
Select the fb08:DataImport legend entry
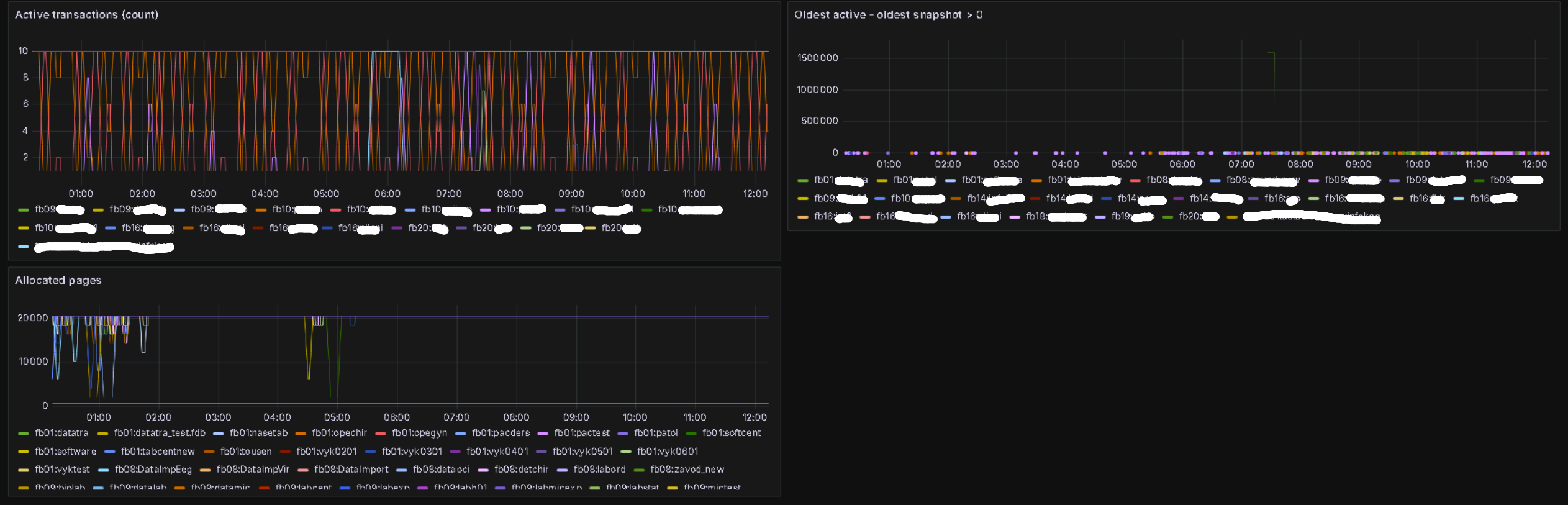351,470
